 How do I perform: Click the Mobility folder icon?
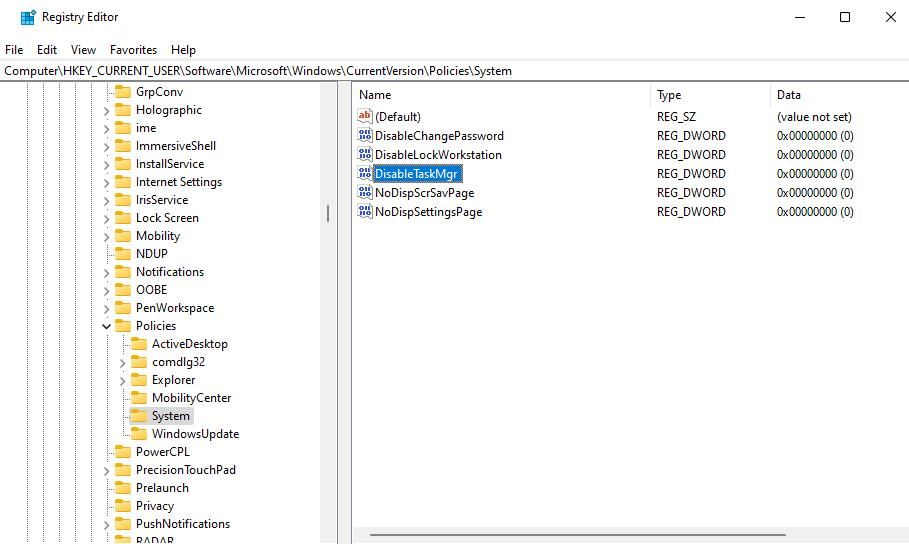(x=123, y=235)
